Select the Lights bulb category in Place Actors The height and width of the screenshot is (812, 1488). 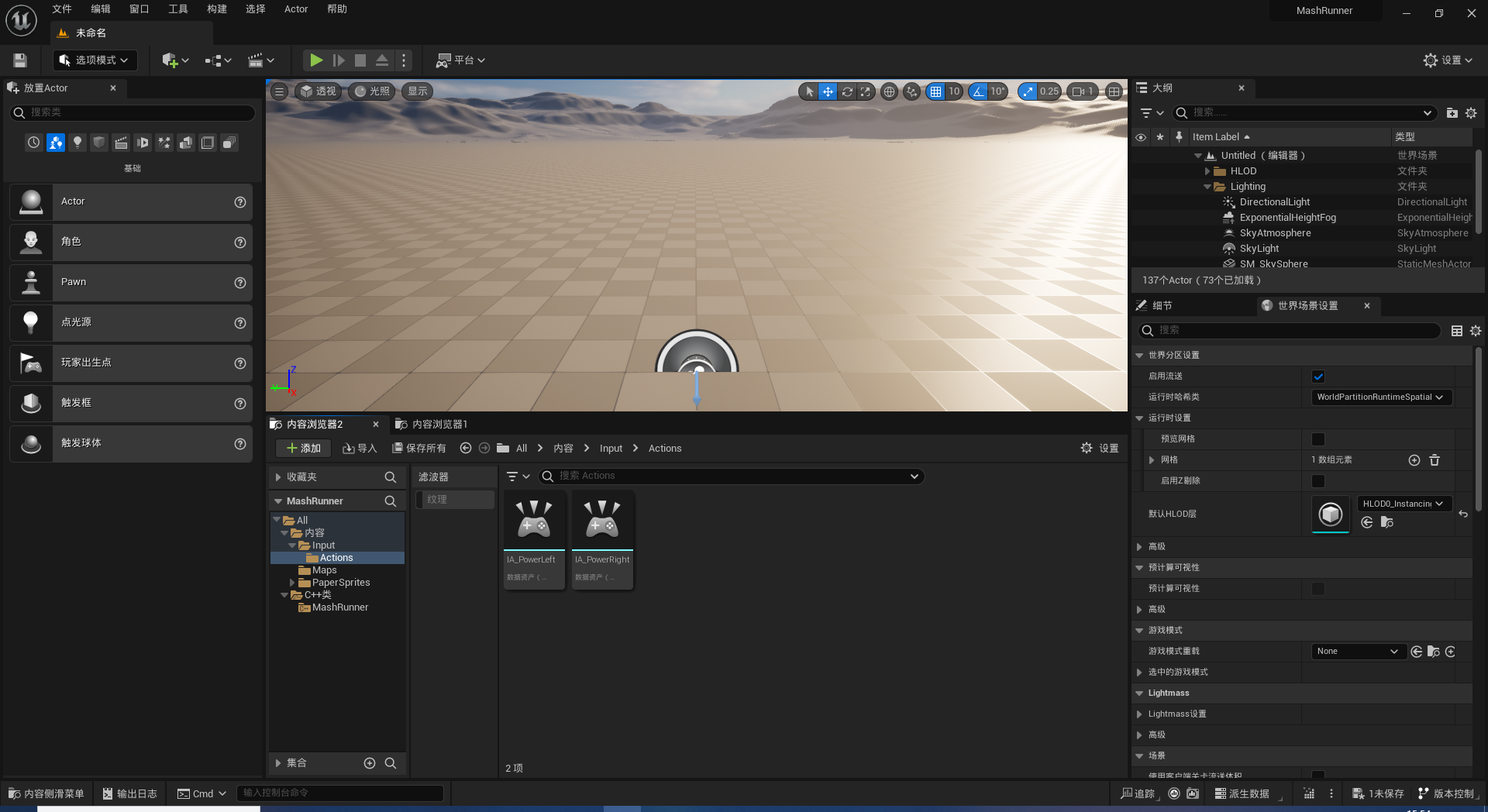(x=77, y=143)
